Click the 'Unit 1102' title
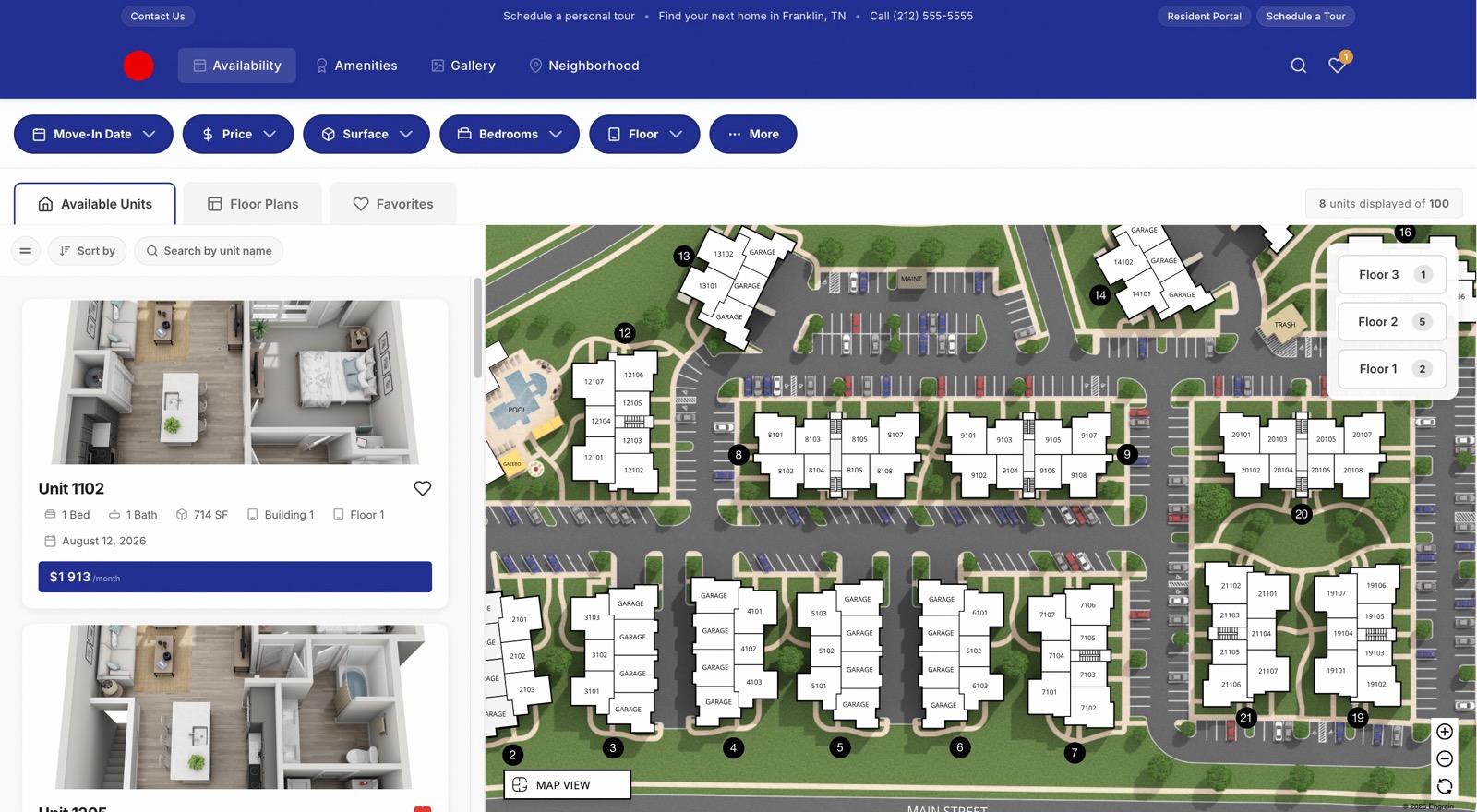The width and height of the screenshot is (1477, 812). point(71,488)
